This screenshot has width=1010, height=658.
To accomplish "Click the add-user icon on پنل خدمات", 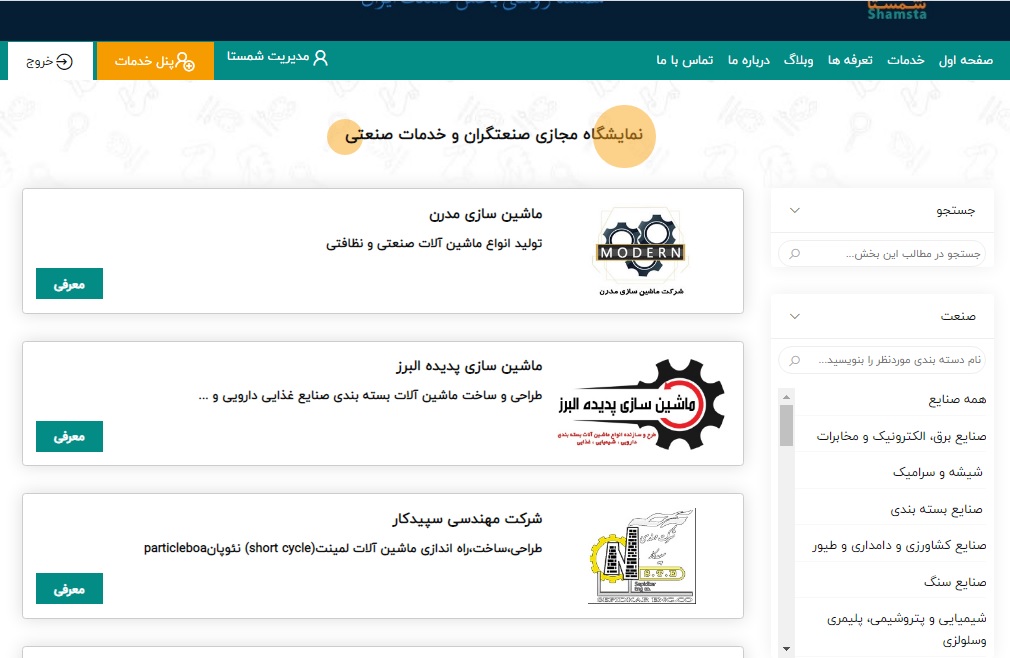I will 185,62.
